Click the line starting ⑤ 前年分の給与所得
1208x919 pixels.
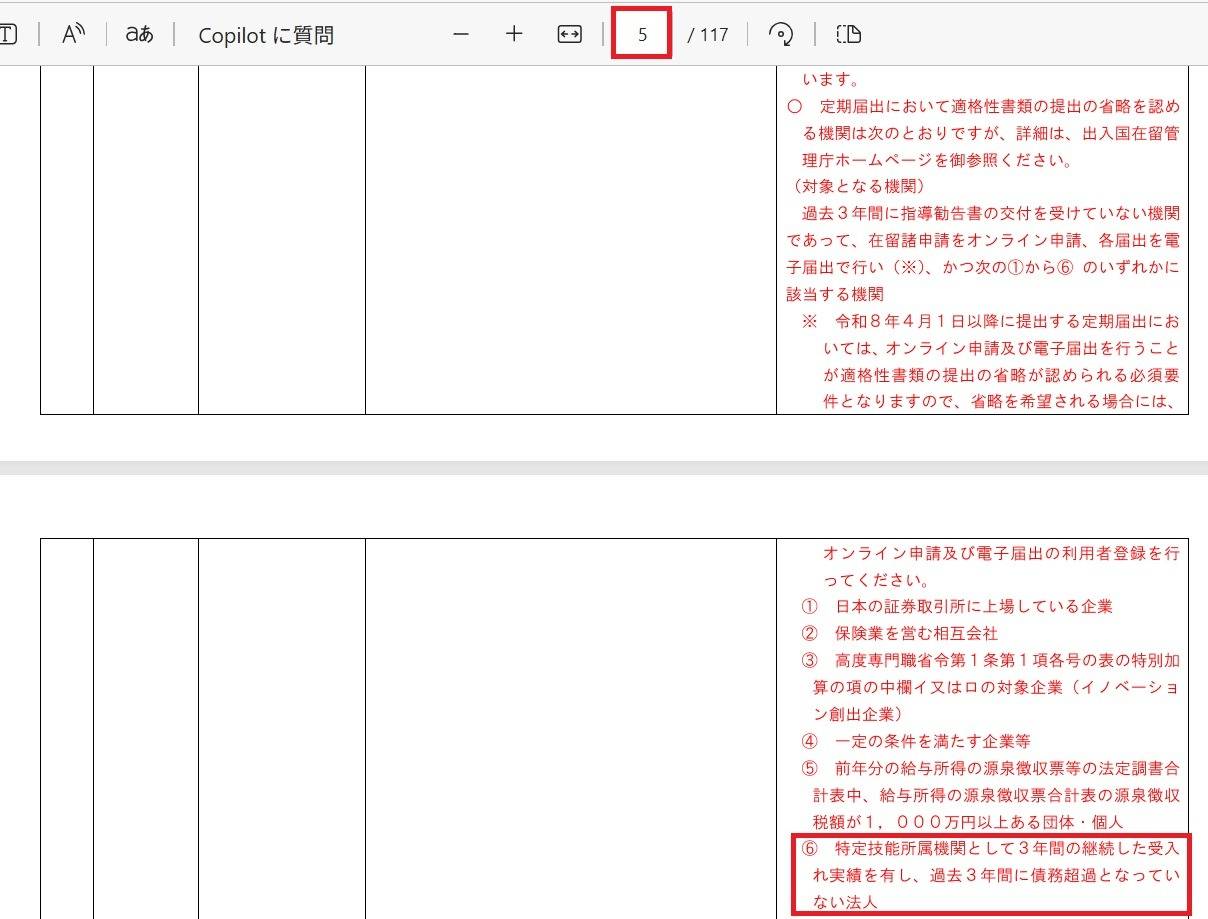[x=990, y=768]
